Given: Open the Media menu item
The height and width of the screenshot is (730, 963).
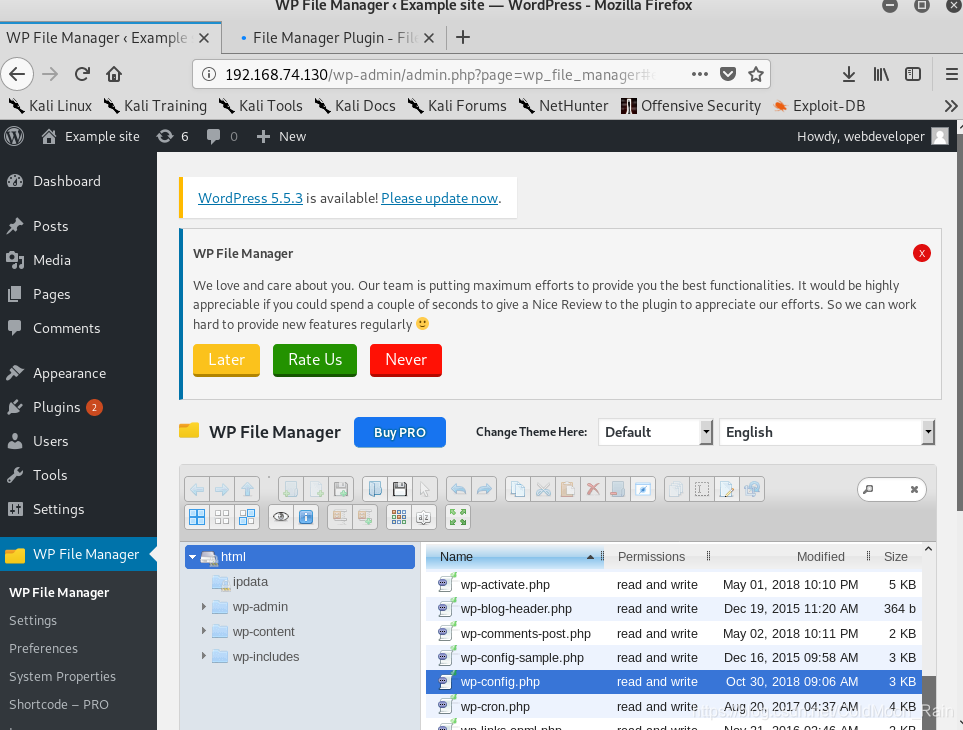Looking at the screenshot, I should [52, 260].
